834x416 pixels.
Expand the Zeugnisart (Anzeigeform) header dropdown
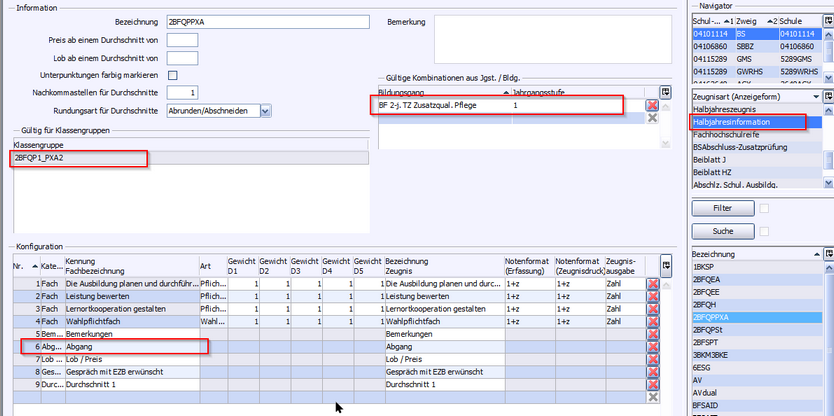click(x=816, y=96)
